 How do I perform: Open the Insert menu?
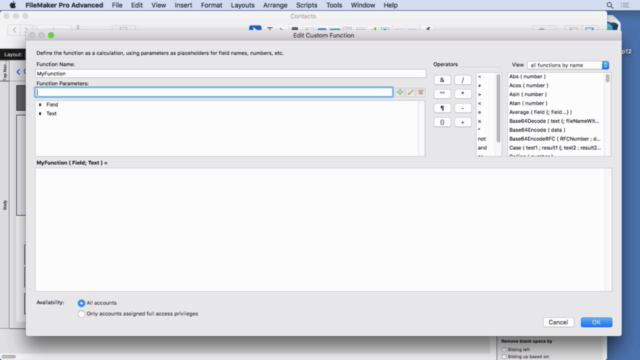183,5
